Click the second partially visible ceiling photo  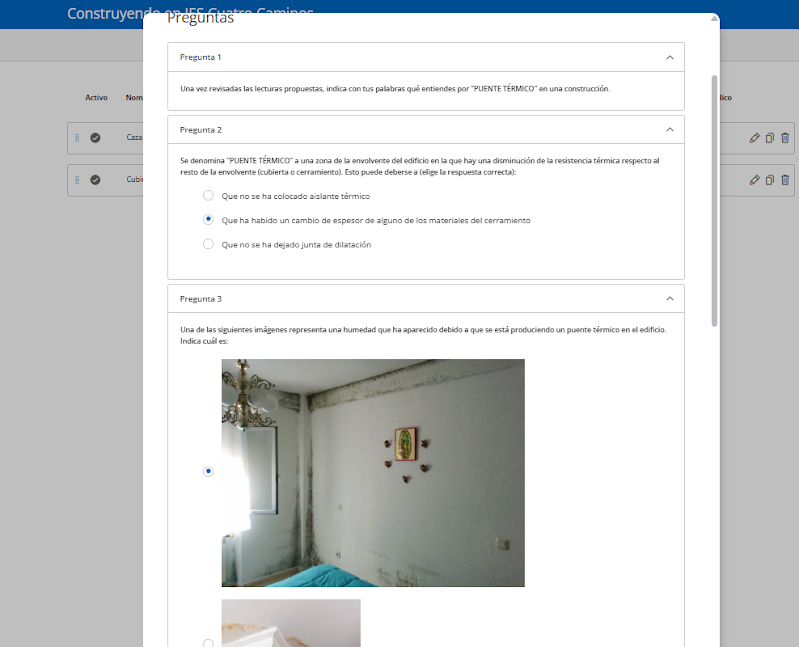291,623
